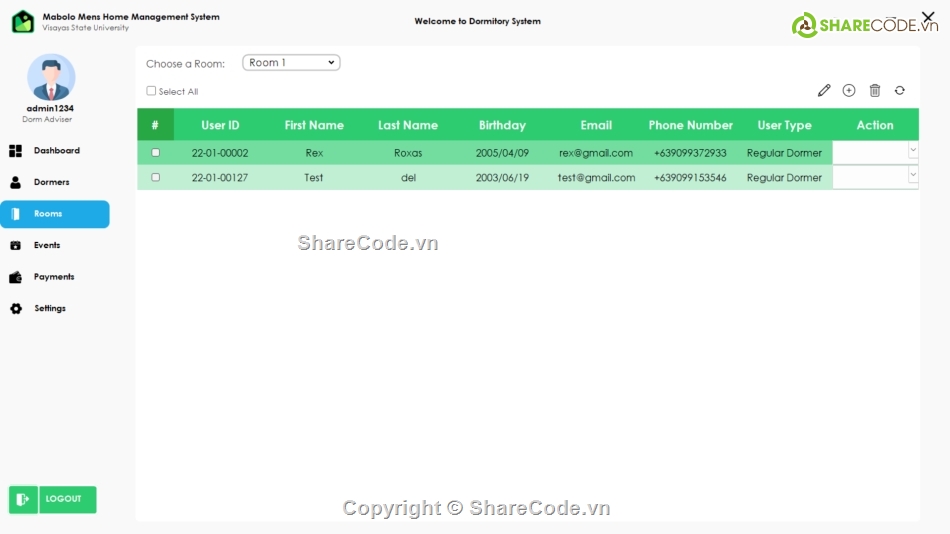Click the pencil edit icon
The height and width of the screenshot is (534, 950).
824,90
